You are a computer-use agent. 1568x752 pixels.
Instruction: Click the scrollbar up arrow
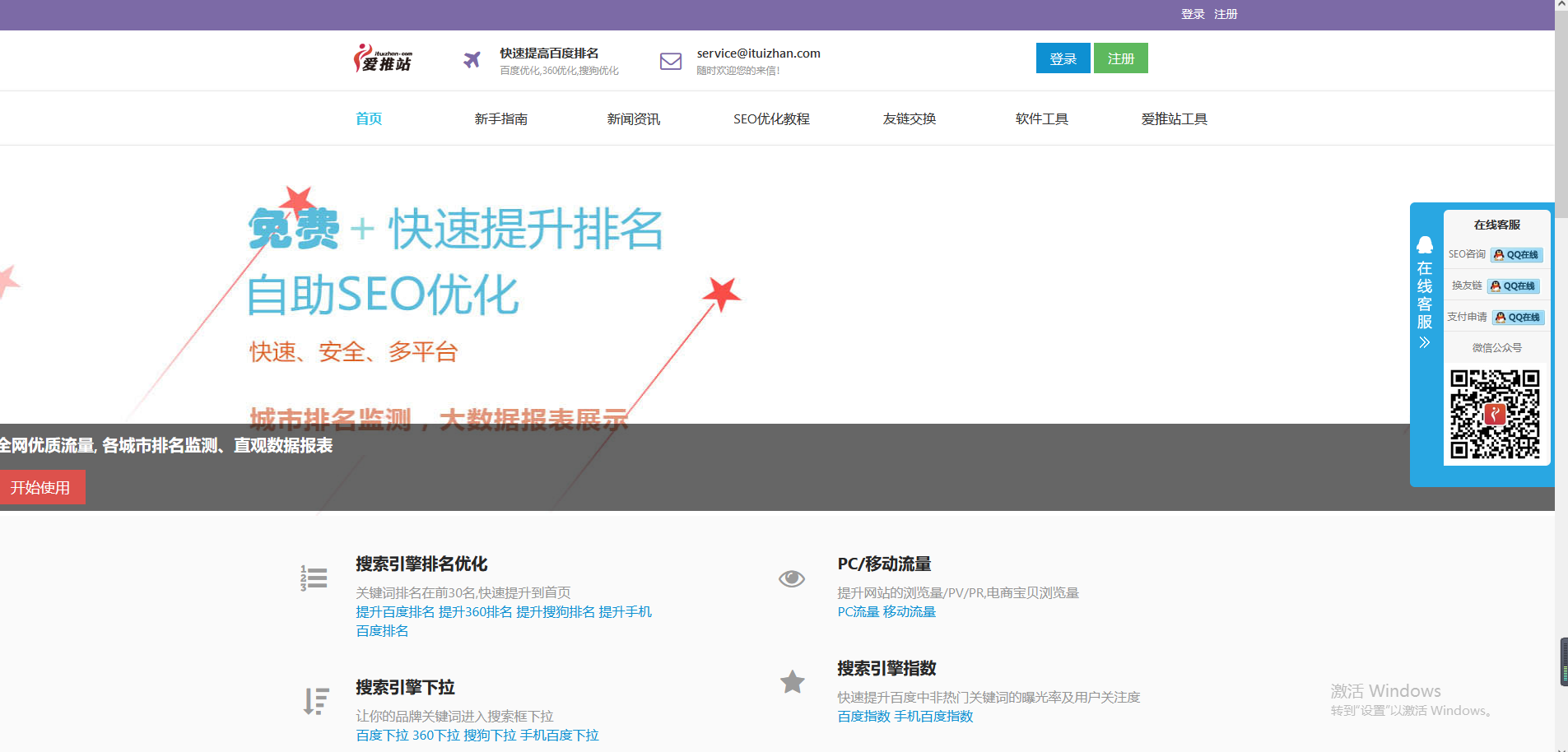pos(1561,5)
